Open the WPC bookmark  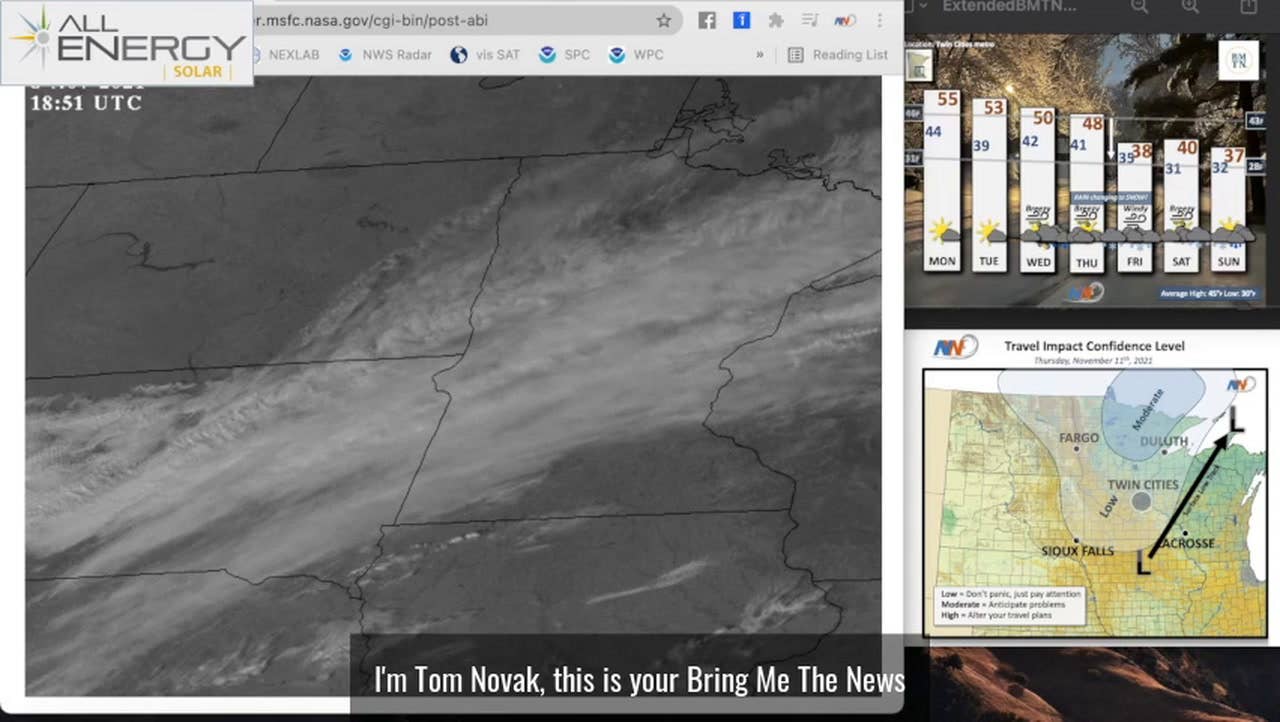(636, 55)
